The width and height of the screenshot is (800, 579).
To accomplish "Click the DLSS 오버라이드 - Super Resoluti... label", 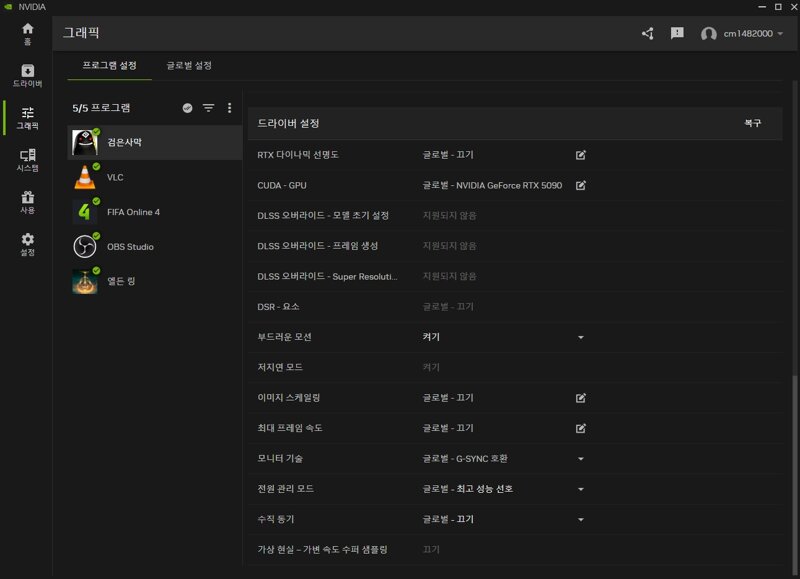I will tap(327, 276).
